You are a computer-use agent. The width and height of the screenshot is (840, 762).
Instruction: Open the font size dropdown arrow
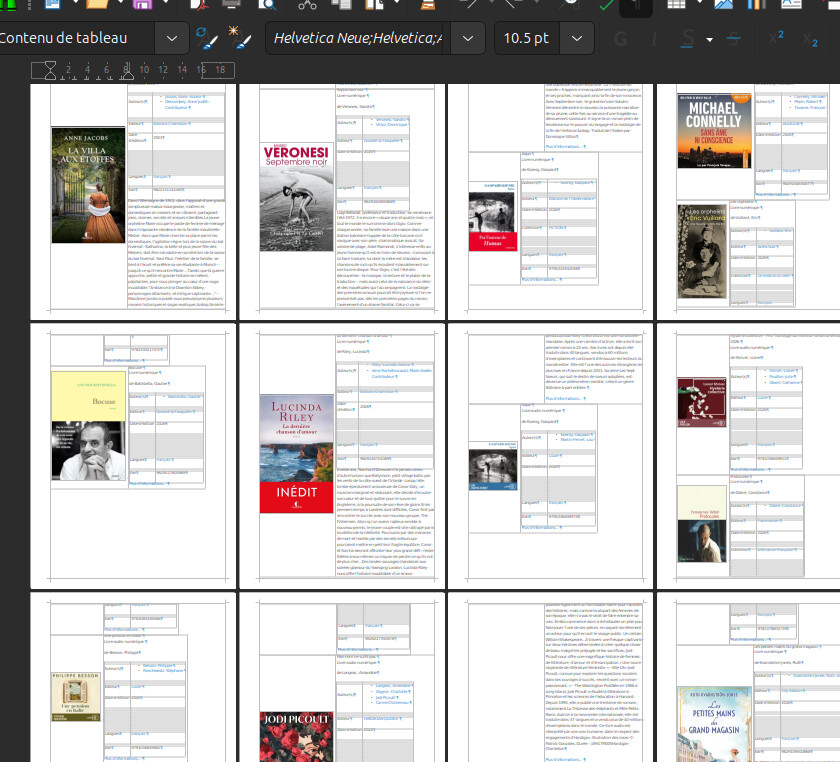(x=576, y=39)
